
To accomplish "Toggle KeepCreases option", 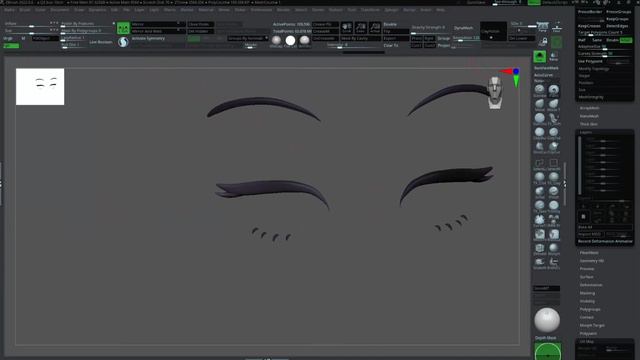I will click(589, 26).
